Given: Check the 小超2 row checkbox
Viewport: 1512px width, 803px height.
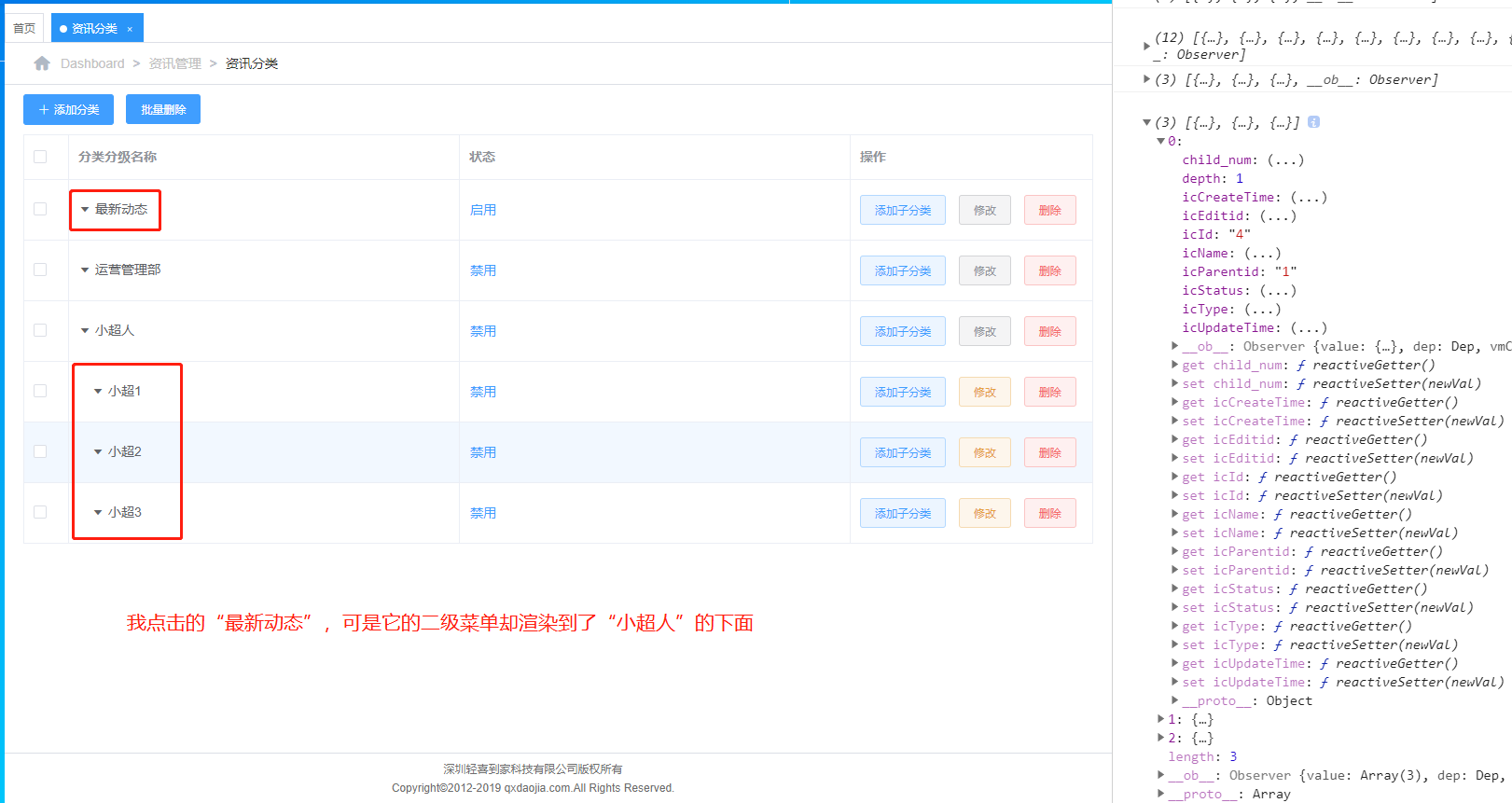Looking at the screenshot, I should [x=40, y=451].
